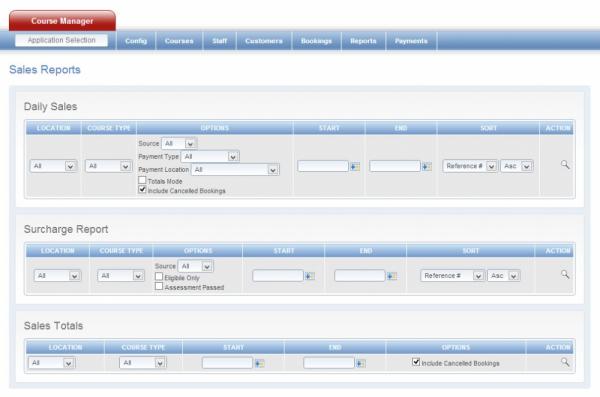Open Surcharge Report end date calendar icon
Image resolution: width=600 pixels, height=397 pixels.
coord(391,276)
